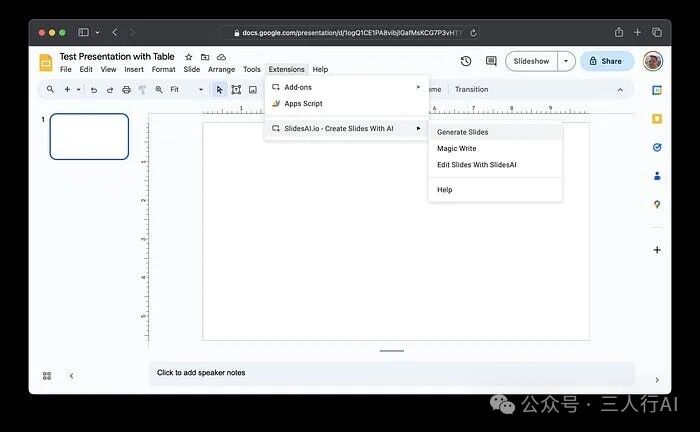
Task: Check the cloud document status icon
Action: point(221,57)
